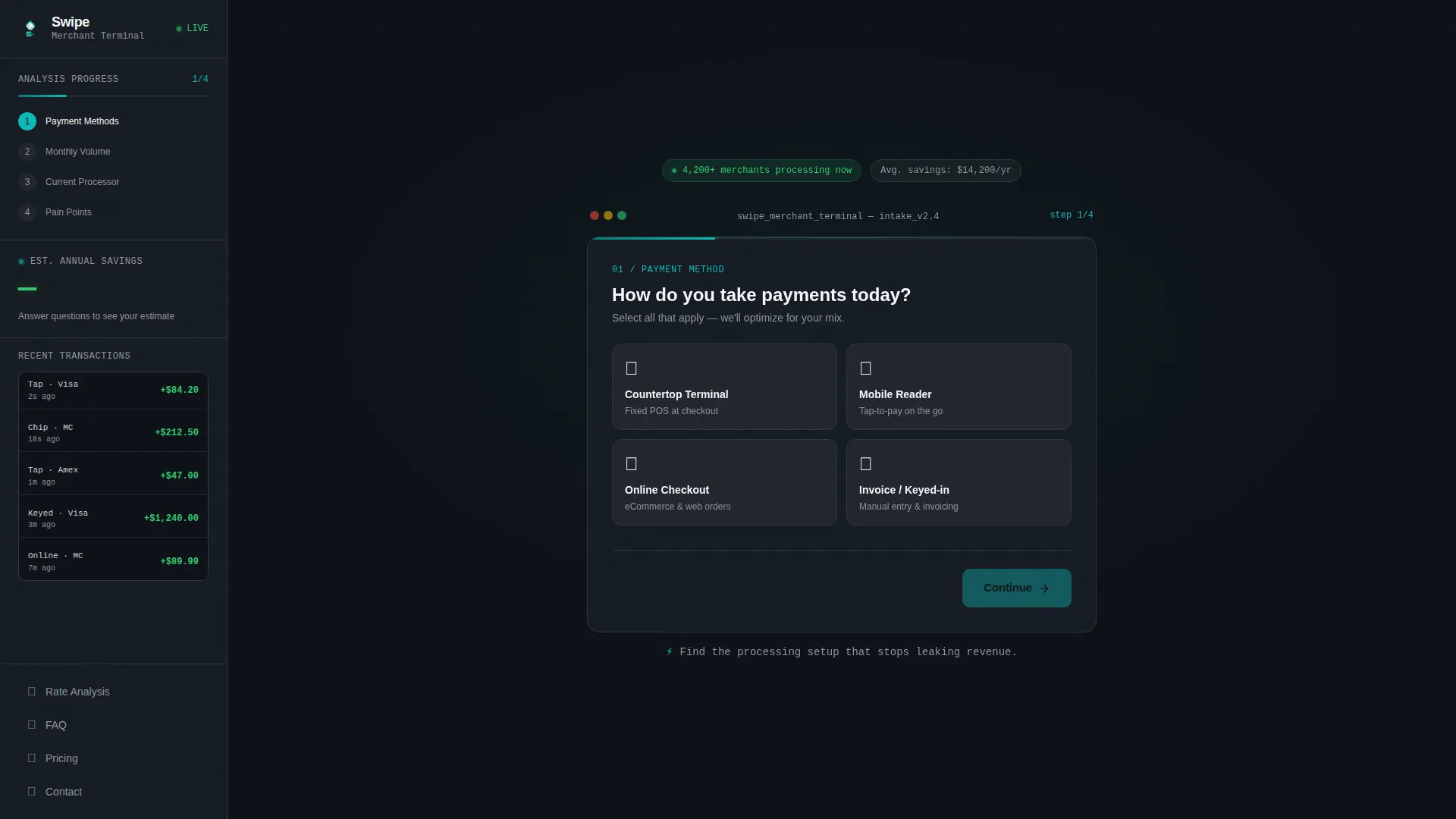Click the swipe_merchant_terminal title text

838,217
